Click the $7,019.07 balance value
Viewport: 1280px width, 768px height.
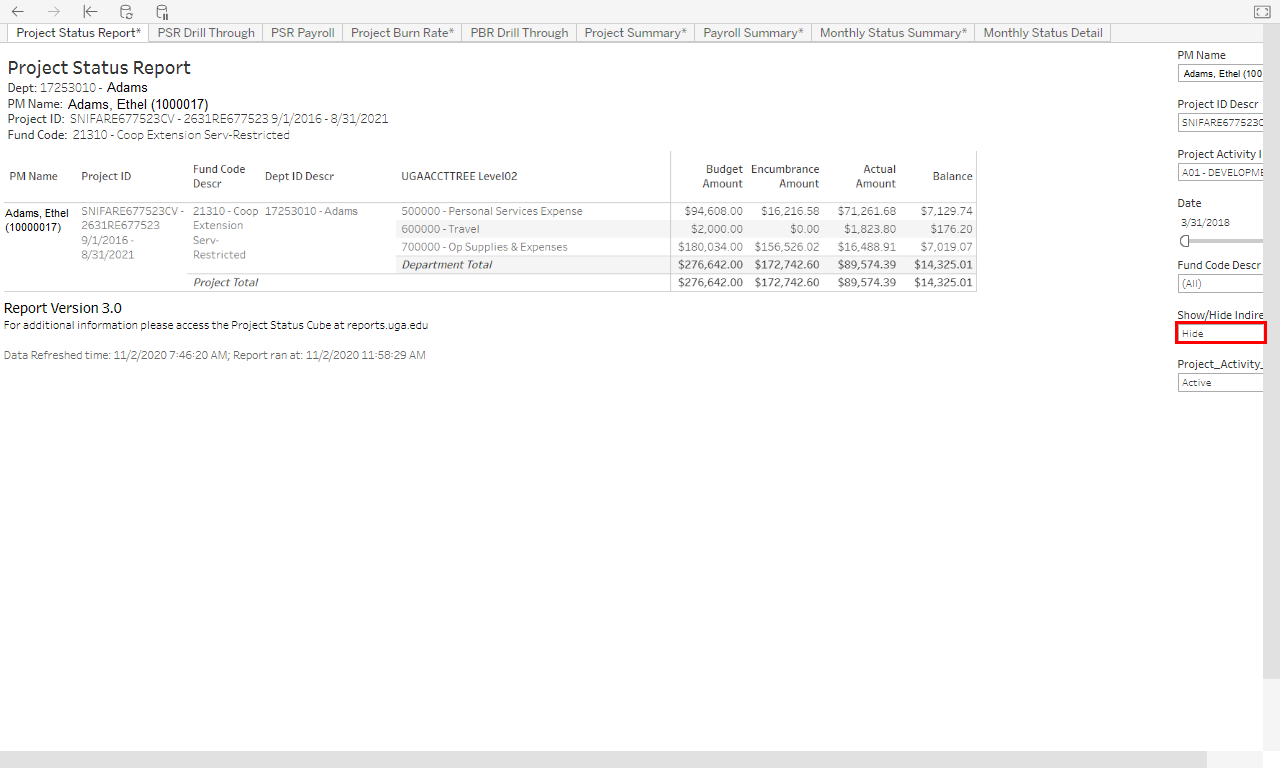click(x=946, y=247)
